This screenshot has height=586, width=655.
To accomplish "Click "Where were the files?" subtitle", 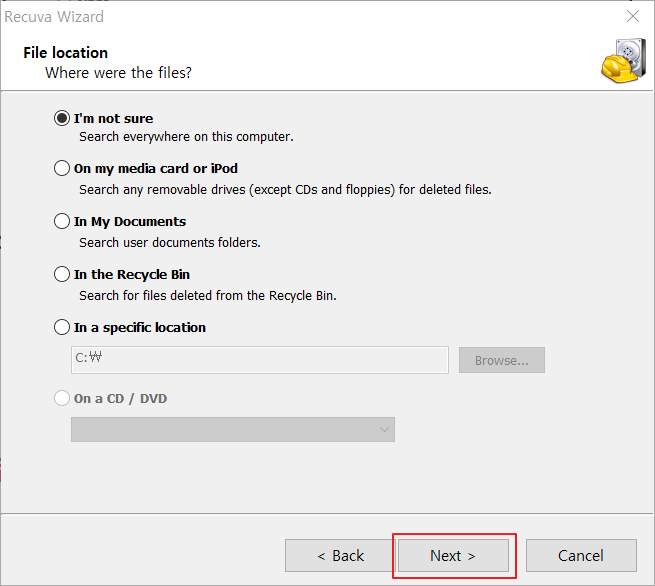I will (x=119, y=73).
